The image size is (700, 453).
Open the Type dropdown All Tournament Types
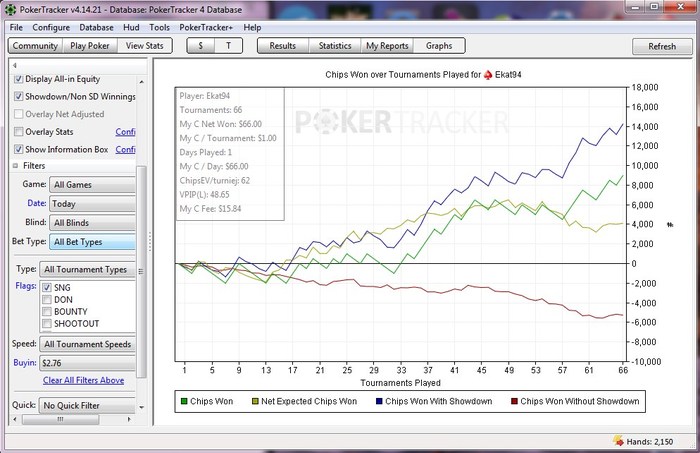point(88,270)
